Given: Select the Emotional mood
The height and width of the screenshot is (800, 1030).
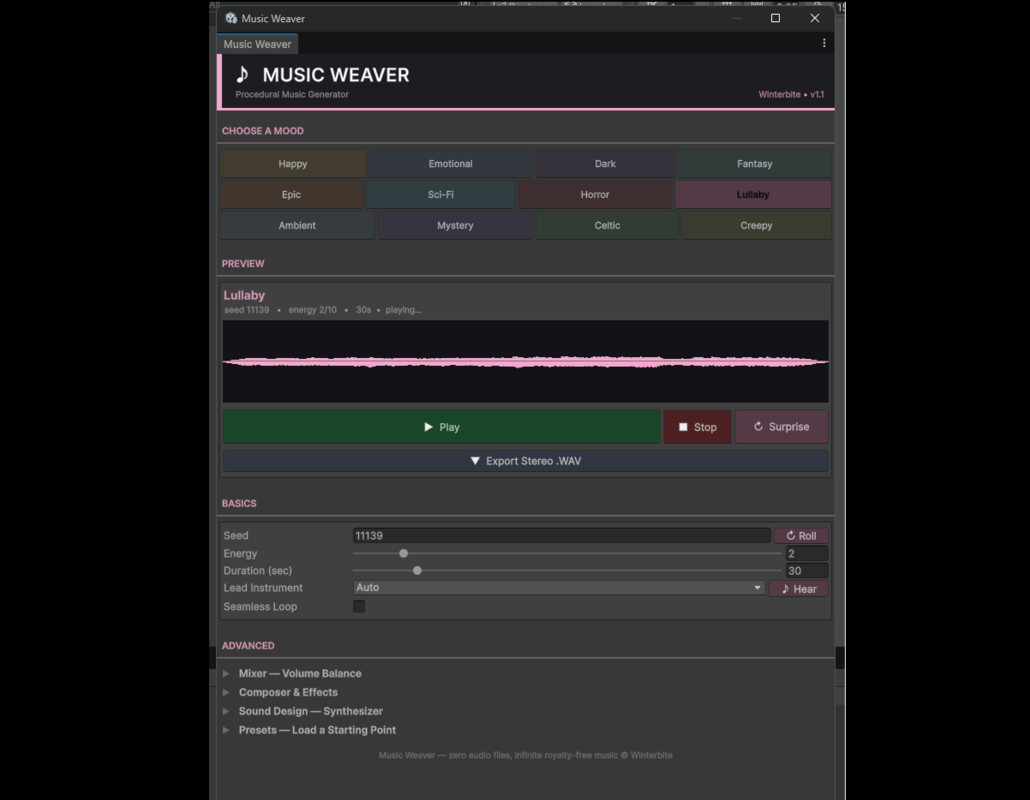Looking at the screenshot, I should pyautogui.click(x=450, y=164).
